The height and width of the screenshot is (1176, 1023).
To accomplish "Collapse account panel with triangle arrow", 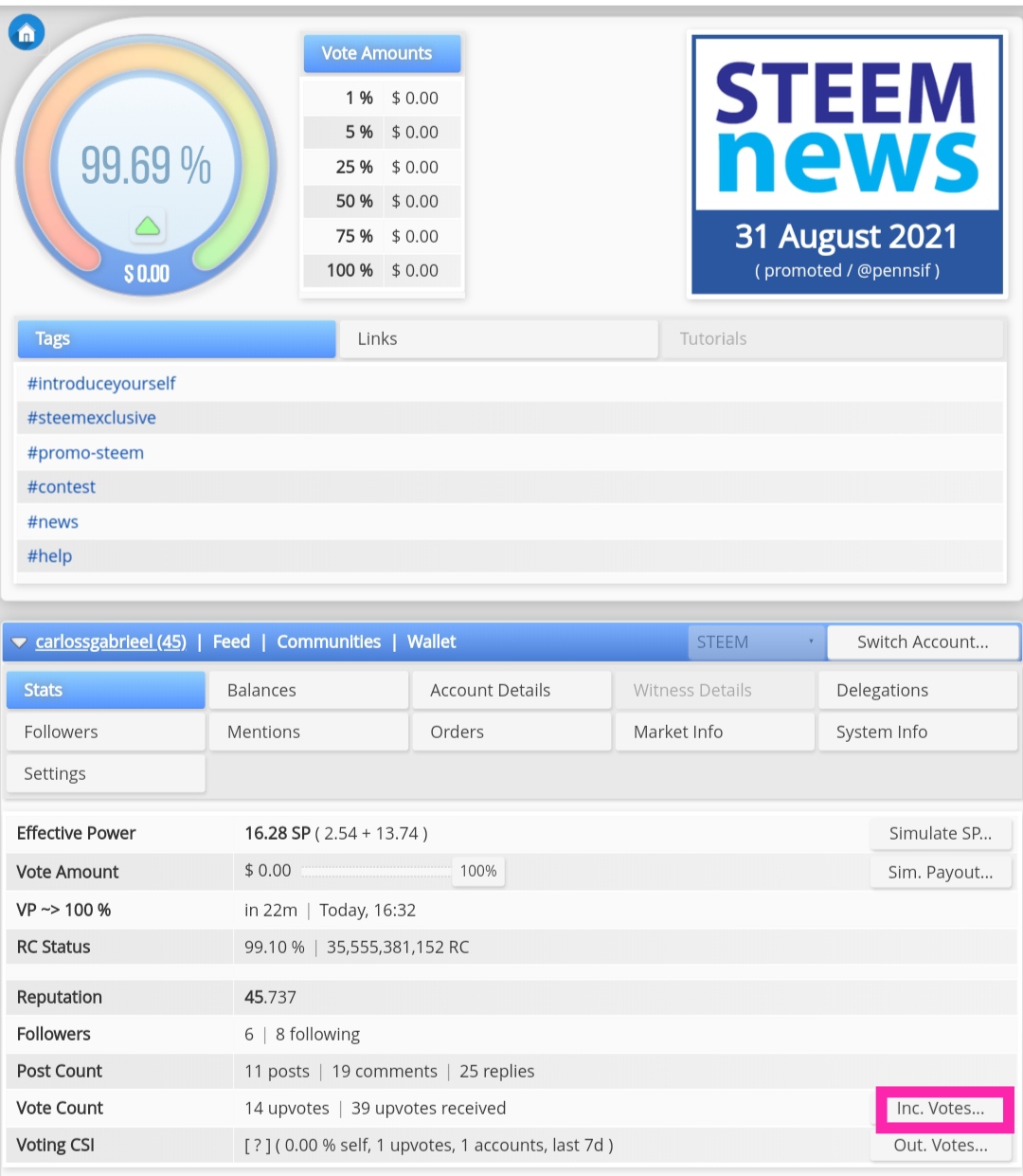I will point(19,642).
